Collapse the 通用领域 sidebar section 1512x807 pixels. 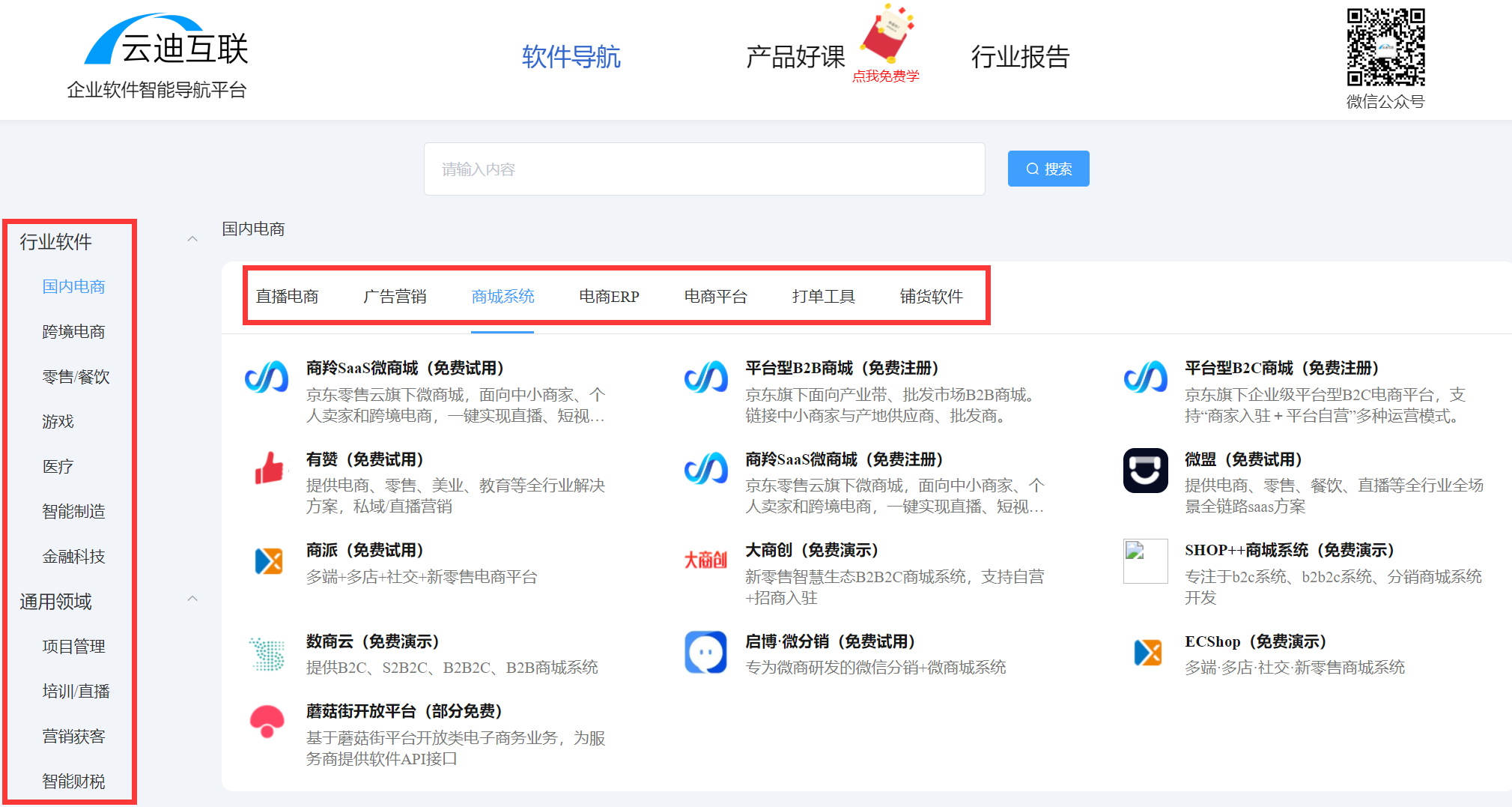pos(192,599)
